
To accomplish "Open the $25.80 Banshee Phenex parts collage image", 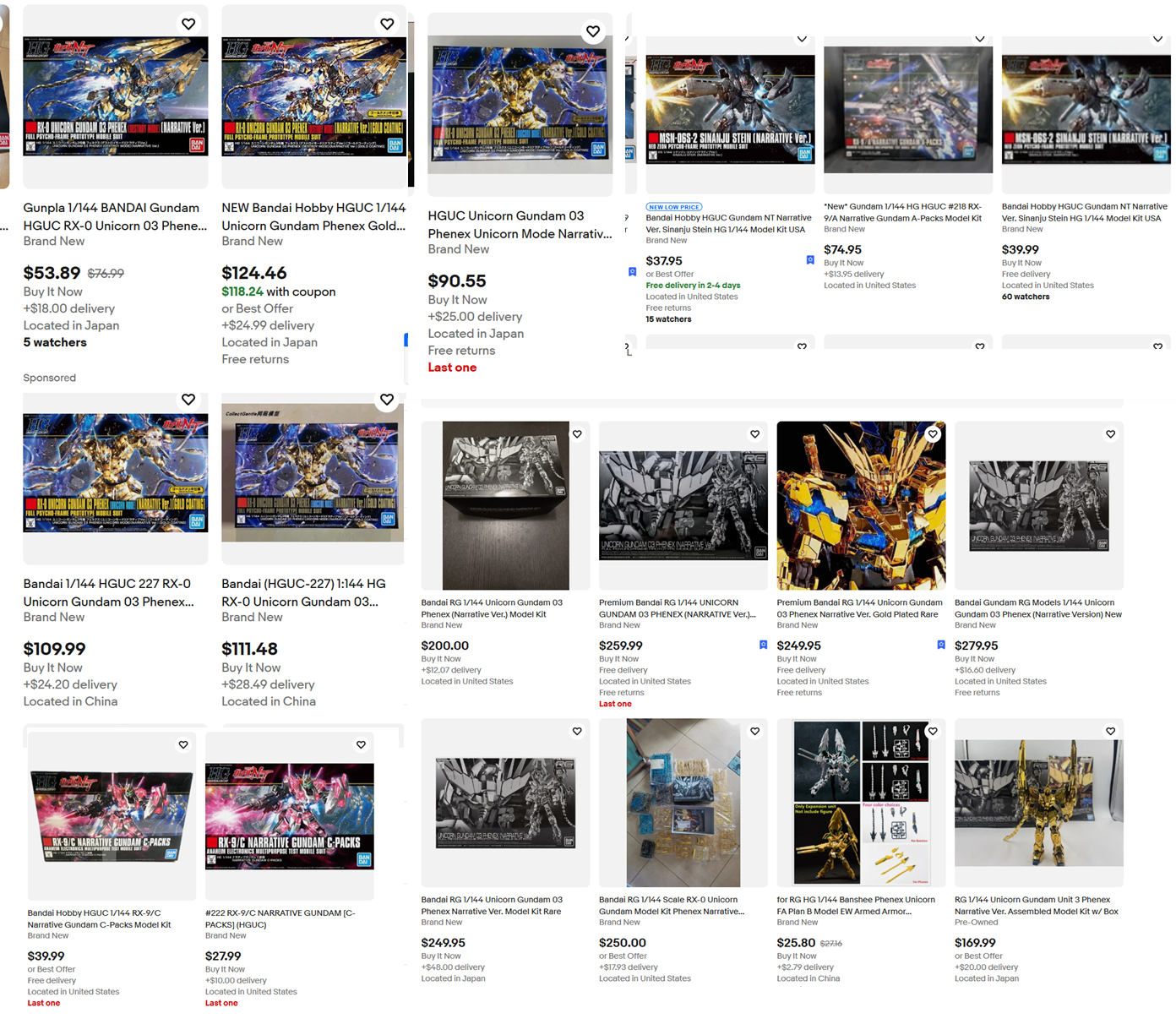I will click(861, 803).
